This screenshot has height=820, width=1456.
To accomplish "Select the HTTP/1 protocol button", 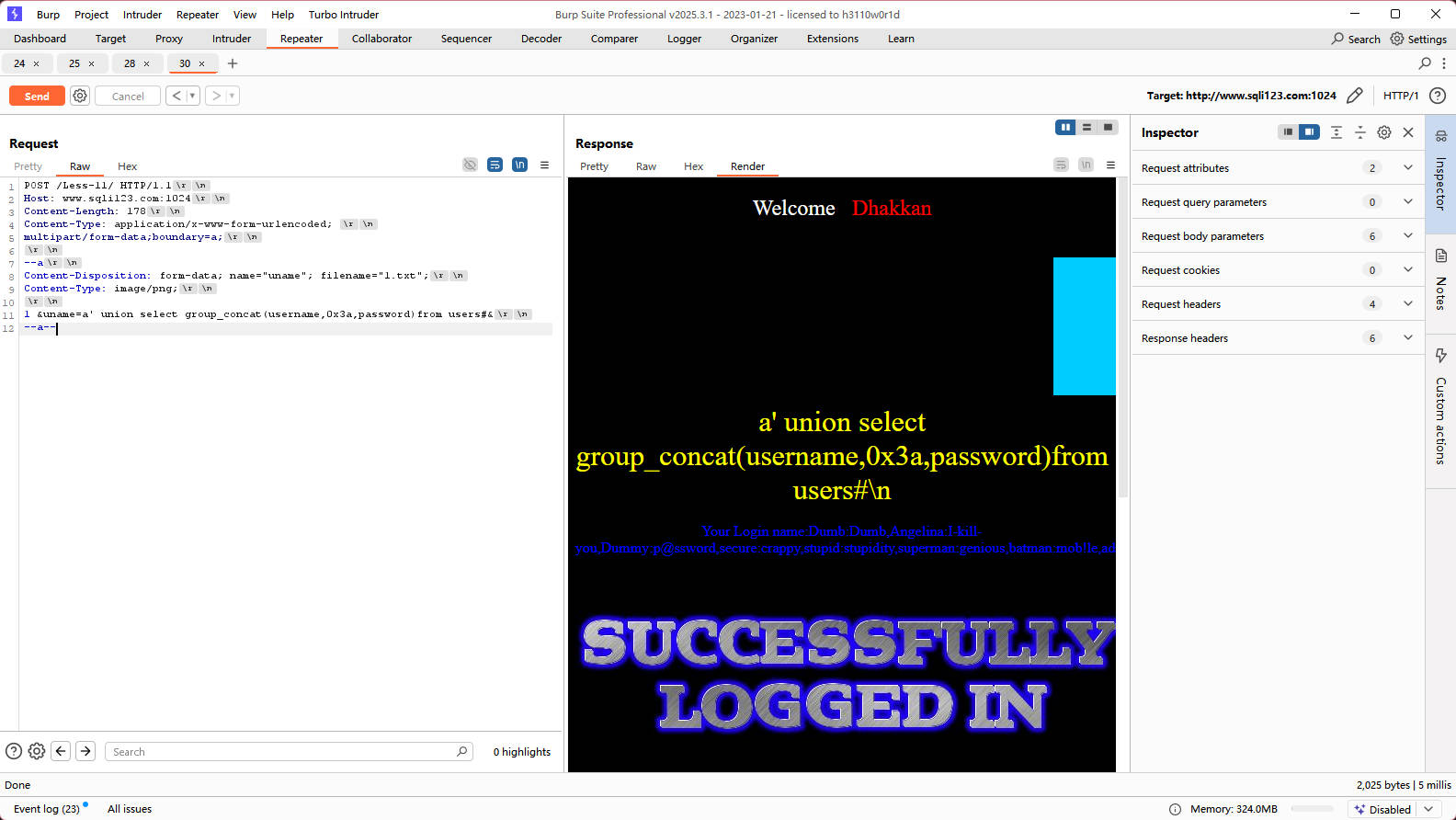I will (1401, 96).
